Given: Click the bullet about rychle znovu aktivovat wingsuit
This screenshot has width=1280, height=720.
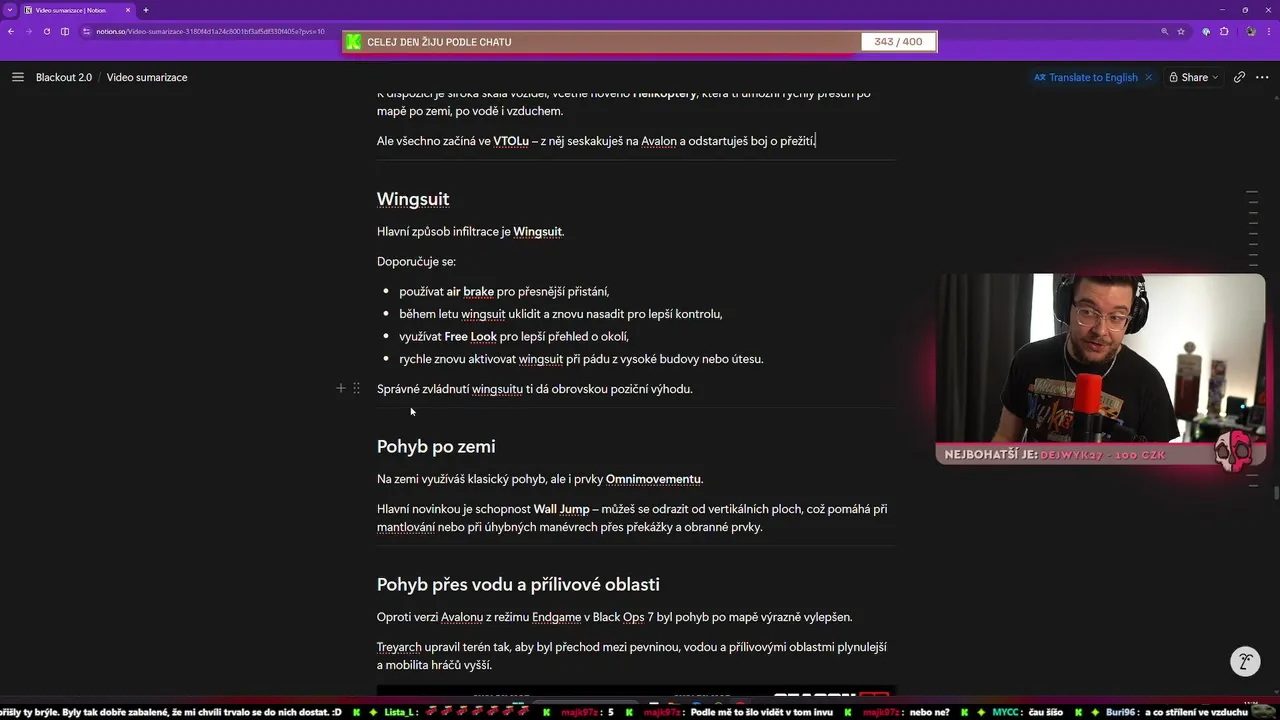Looking at the screenshot, I should tap(581, 358).
